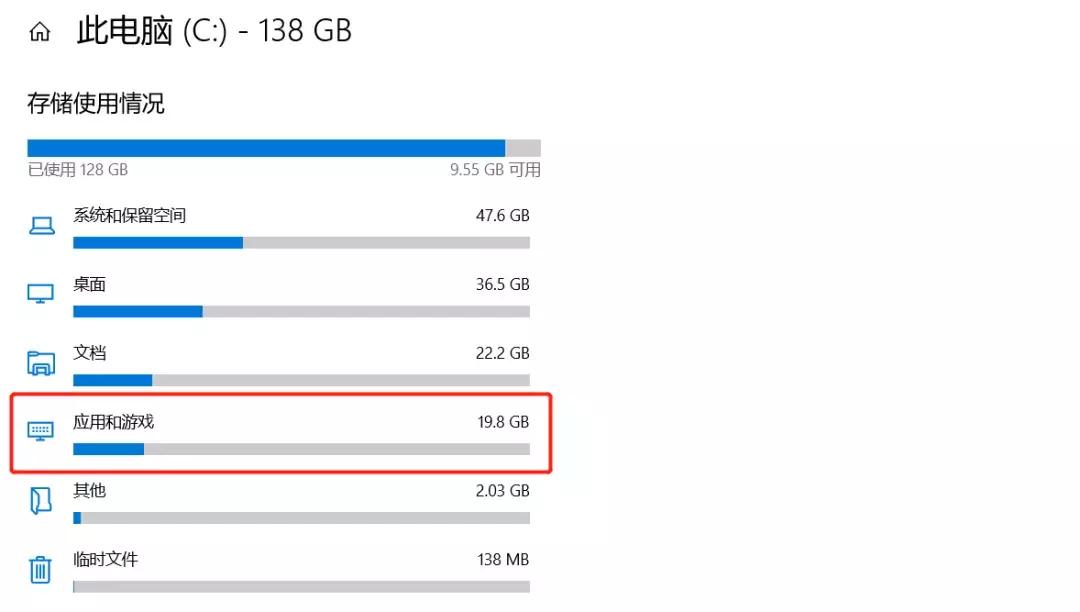Image resolution: width=1080 pixels, height=612 pixels.
Task: Click the 47.6 GB system usage bar
Action: click(x=301, y=243)
